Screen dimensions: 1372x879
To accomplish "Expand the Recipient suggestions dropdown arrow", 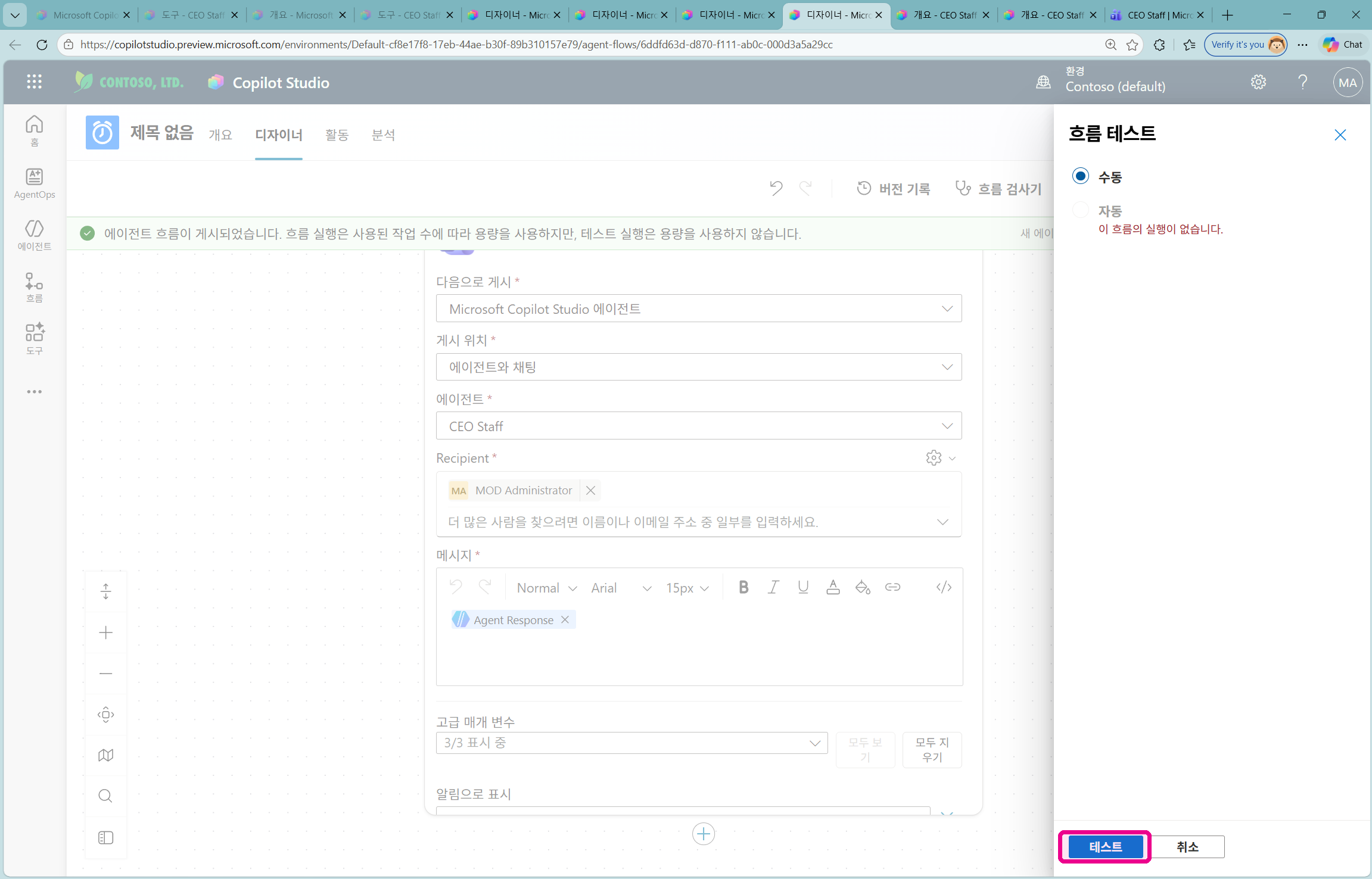I will pyautogui.click(x=942, y=522).
